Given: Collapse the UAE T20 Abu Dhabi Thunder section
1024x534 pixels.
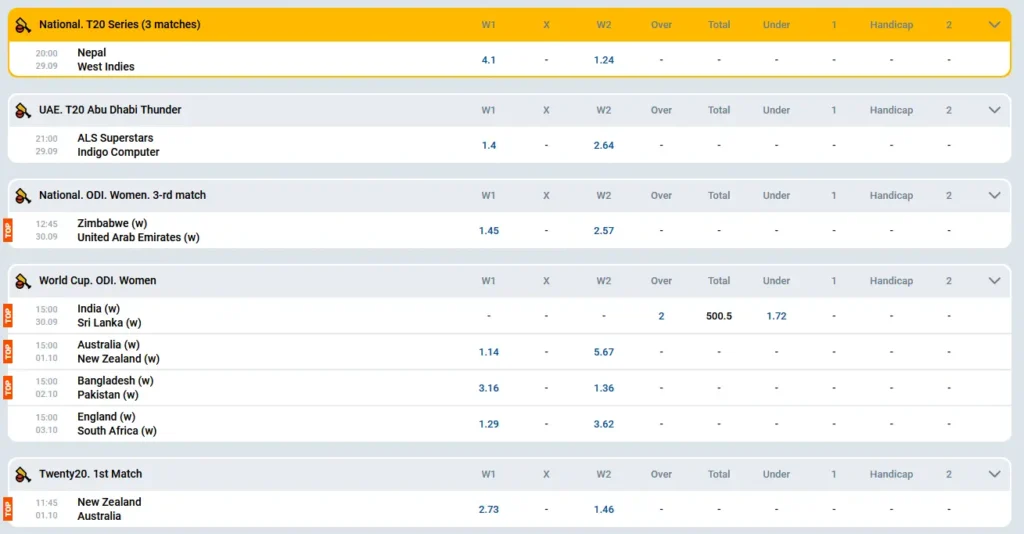Looking at the screenshot, I should tap(994, 110).
